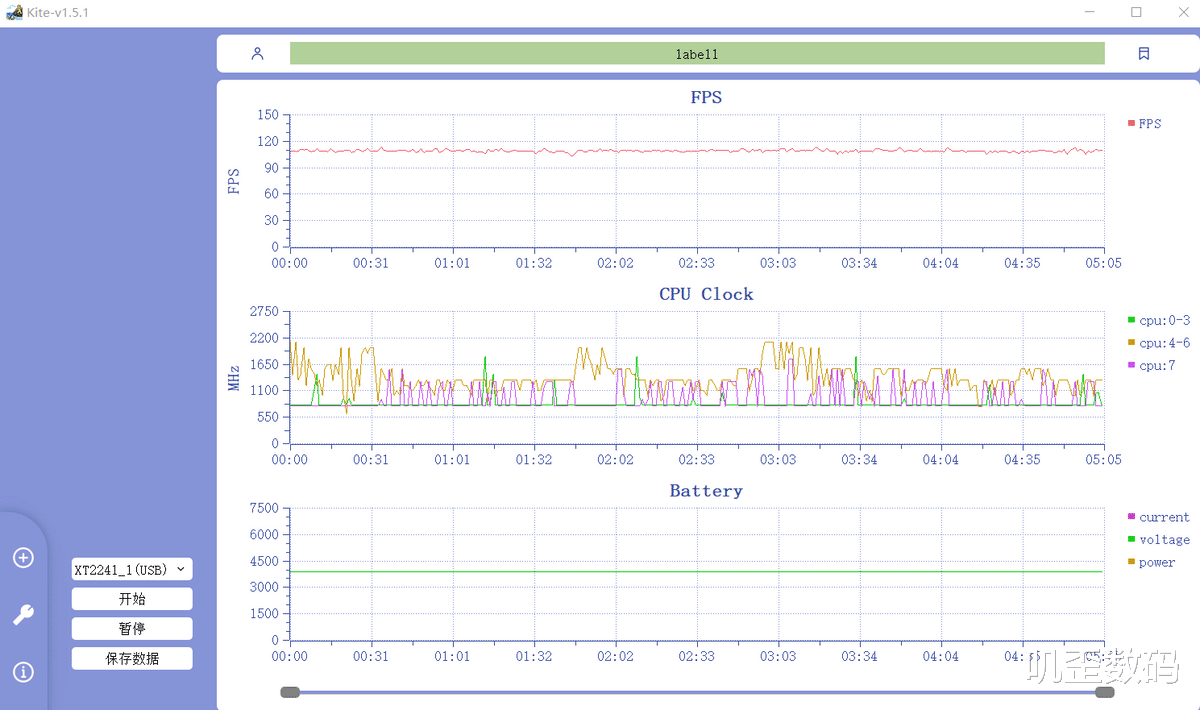Toggle the cpu:4-6 legend entry
Viewport: 1200px width, 710px height.
click(x=1159, y=343)
